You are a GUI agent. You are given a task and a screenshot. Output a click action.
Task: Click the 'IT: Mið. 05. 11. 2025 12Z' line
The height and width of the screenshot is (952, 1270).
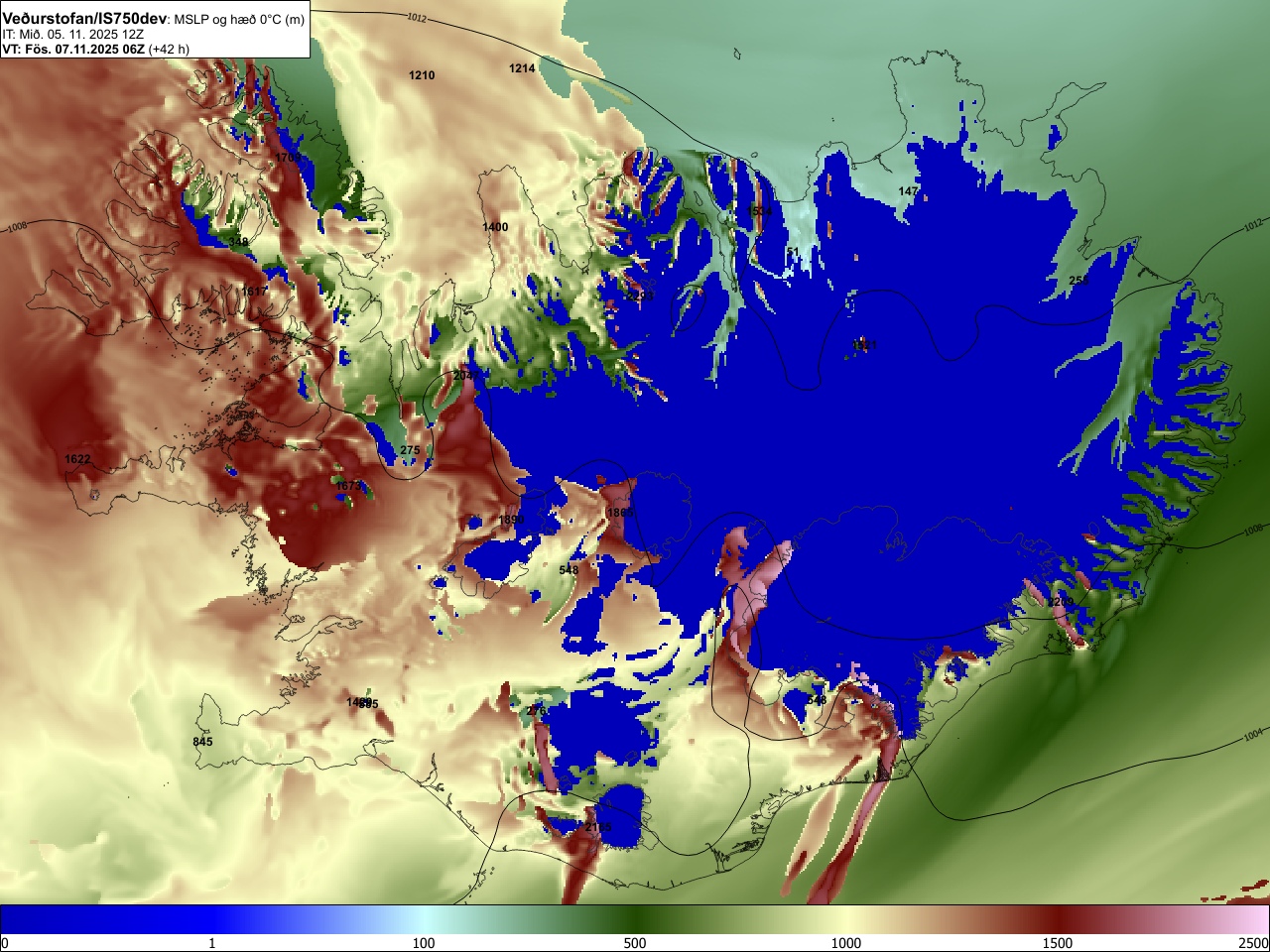(72, 35)
